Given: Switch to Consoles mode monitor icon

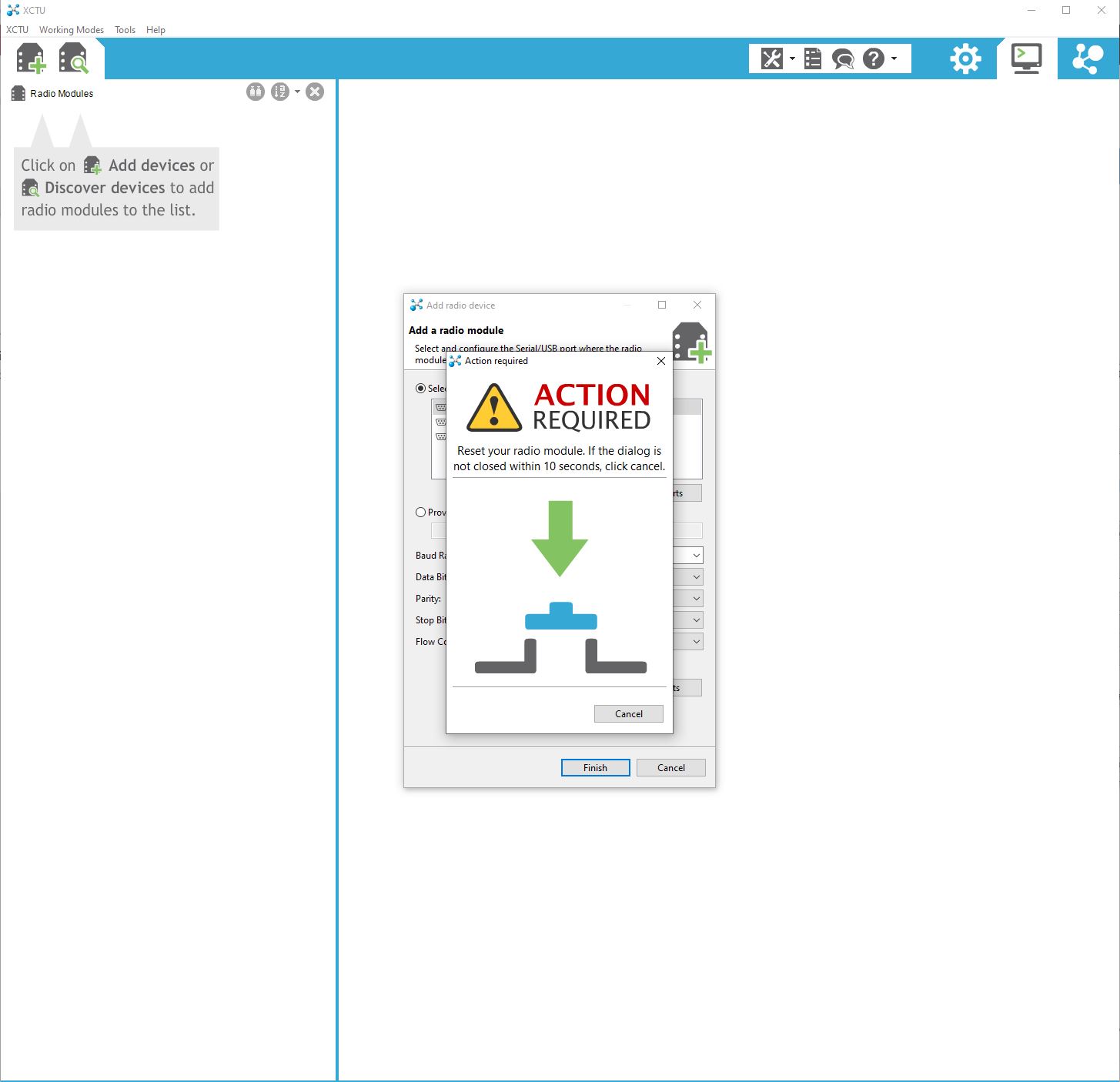Looking at the screenshot, I should [x=1027, y=58].
